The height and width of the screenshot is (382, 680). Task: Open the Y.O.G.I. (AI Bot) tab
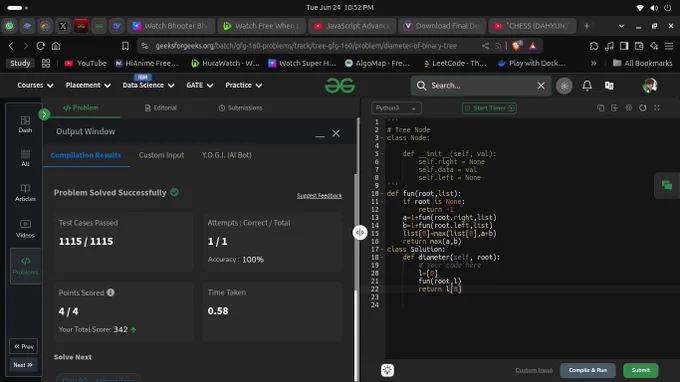point(226,155)
